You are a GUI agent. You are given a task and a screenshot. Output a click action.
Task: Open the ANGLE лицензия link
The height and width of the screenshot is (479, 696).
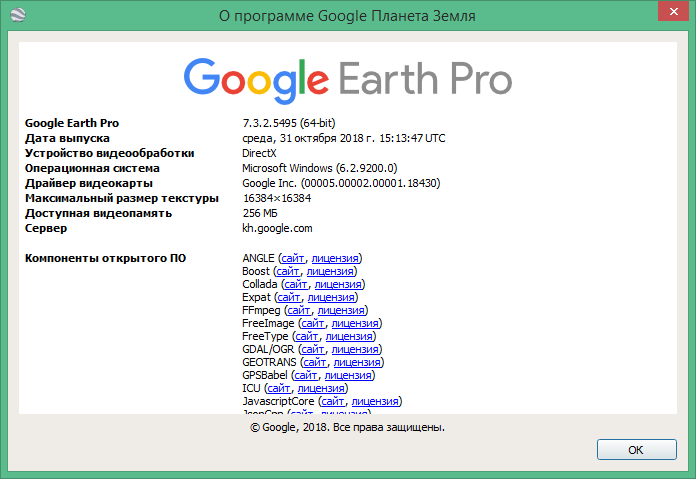[x=335, y=258]
